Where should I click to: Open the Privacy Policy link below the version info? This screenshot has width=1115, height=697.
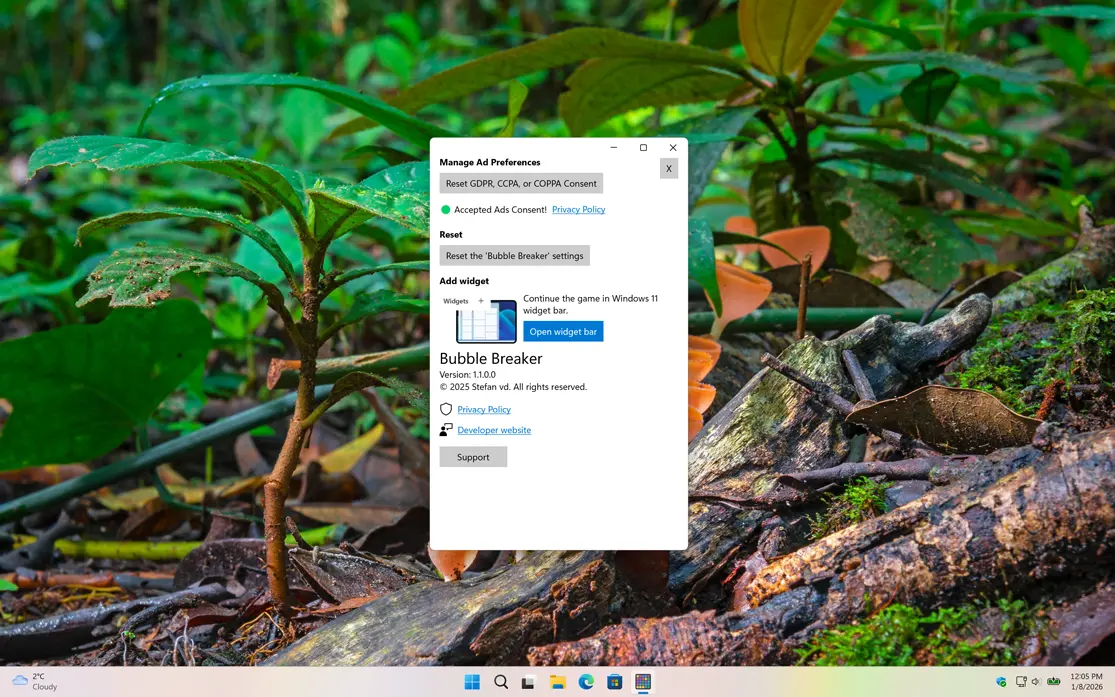[x=484, y=410]
